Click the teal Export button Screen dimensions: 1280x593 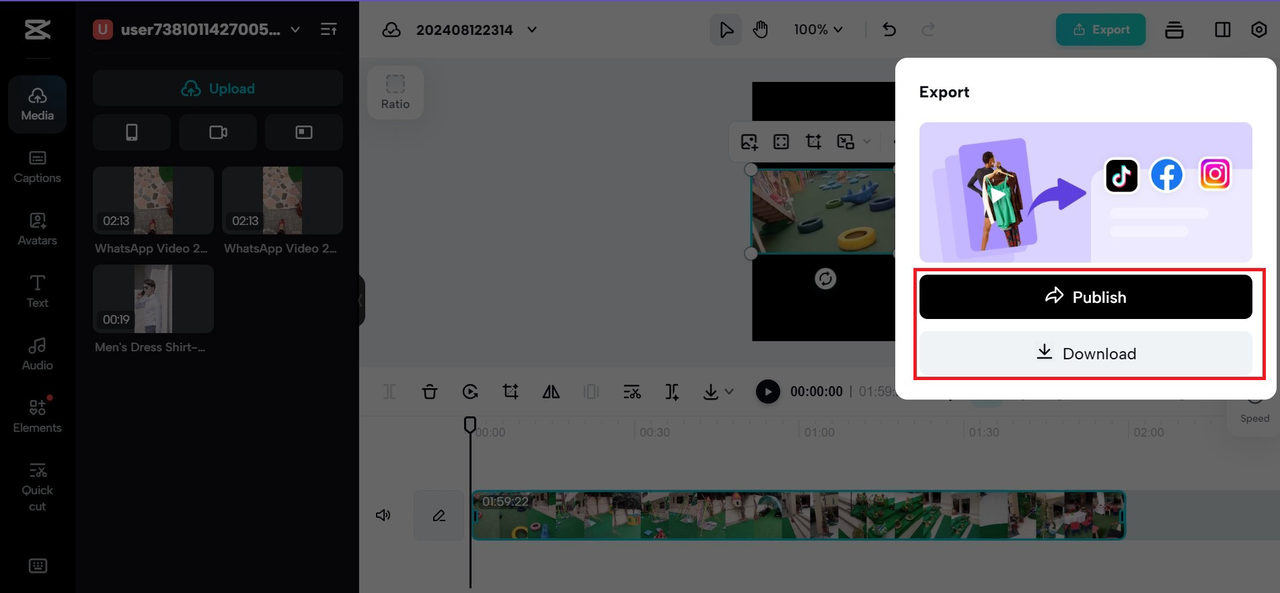[1100, 30]
